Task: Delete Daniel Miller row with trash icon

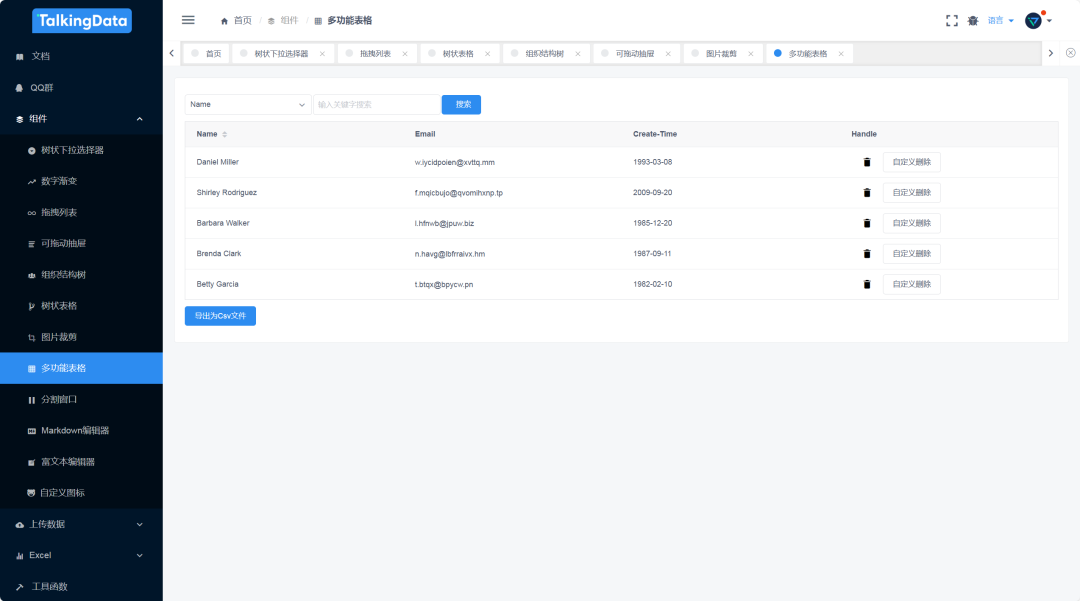Action: click(867, 162)
